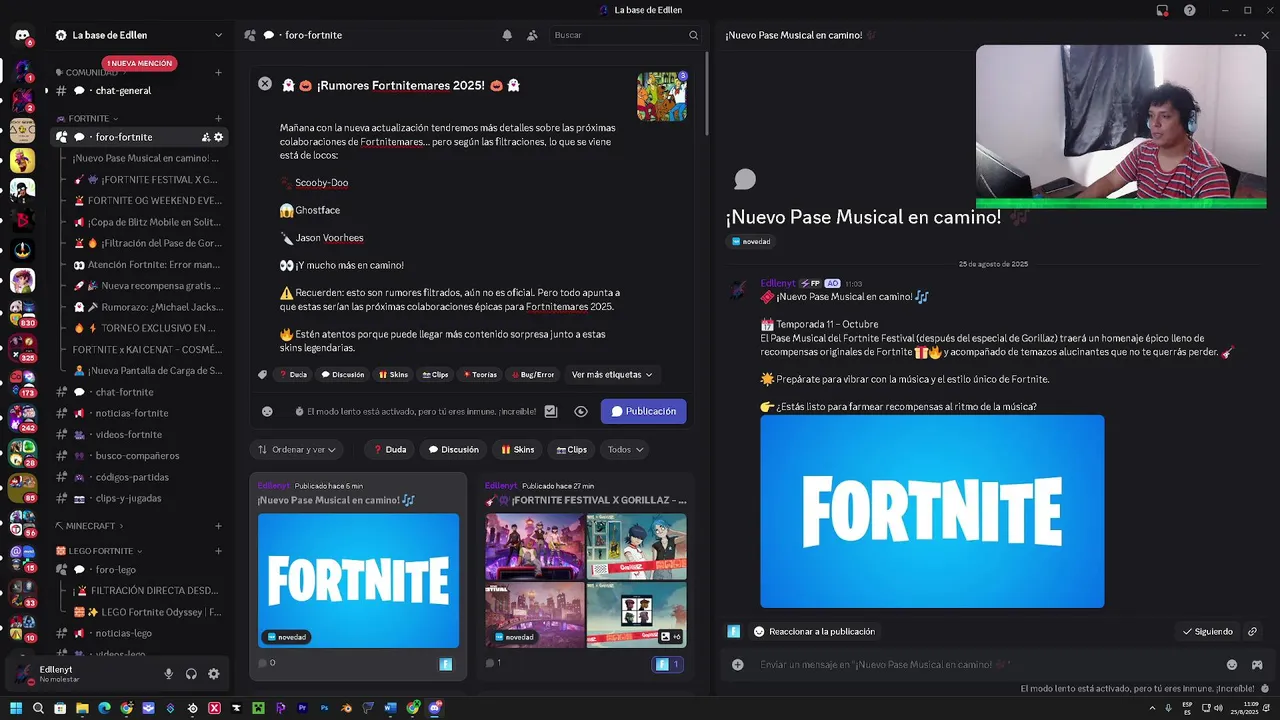Image resolution: width=1280 pixels, height=720 pixels.
Task: Open FORTNITE FESTIVAL X GORILLAZ post card
Action: 585,575
